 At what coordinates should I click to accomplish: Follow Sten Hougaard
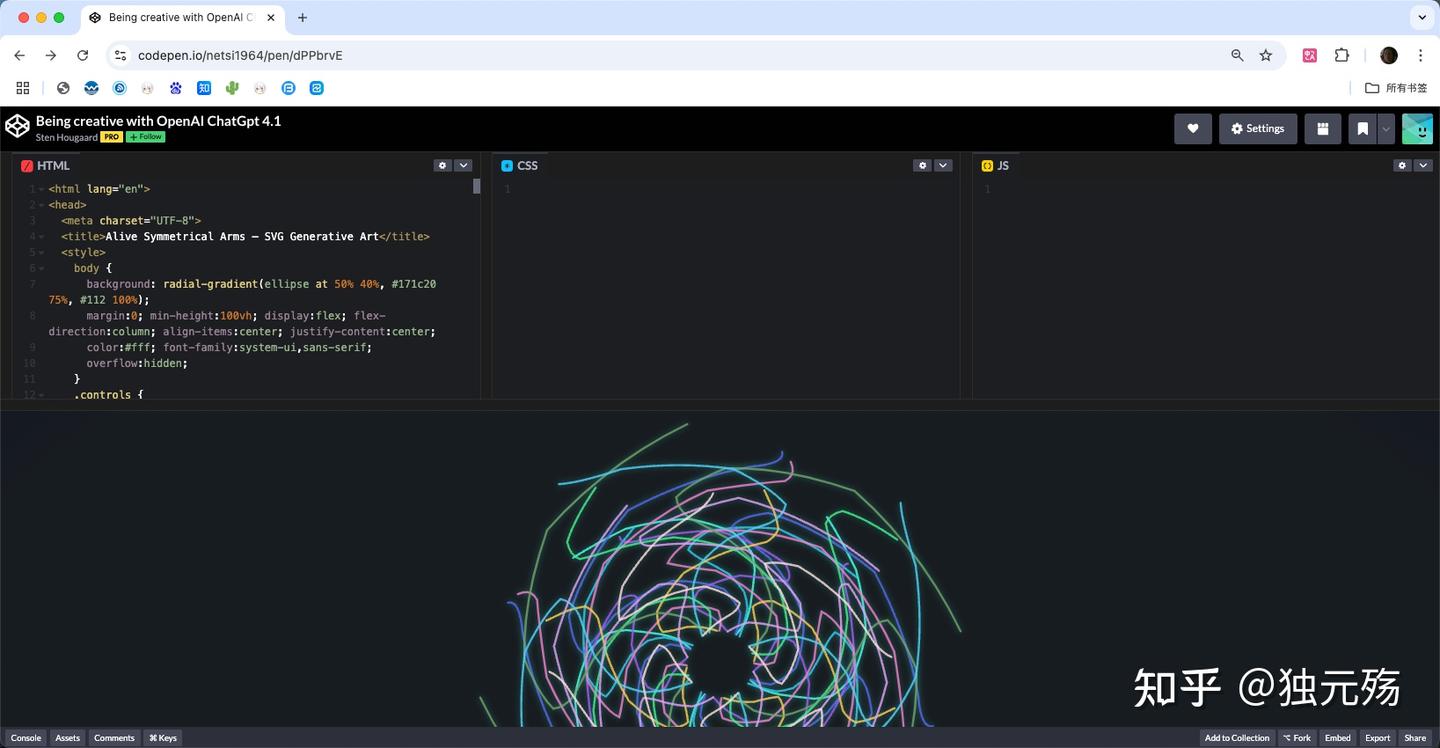(x=145, y=137)
